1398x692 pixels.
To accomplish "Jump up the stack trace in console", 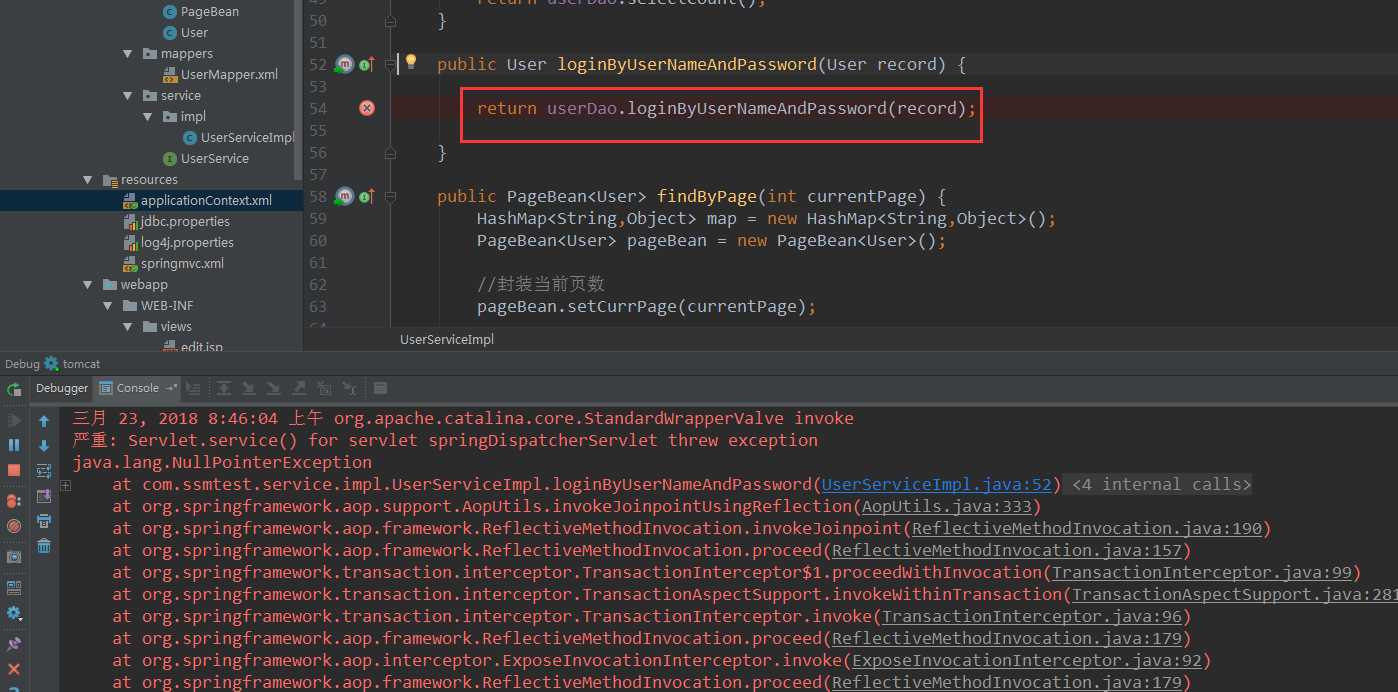I will coord(44,421).
